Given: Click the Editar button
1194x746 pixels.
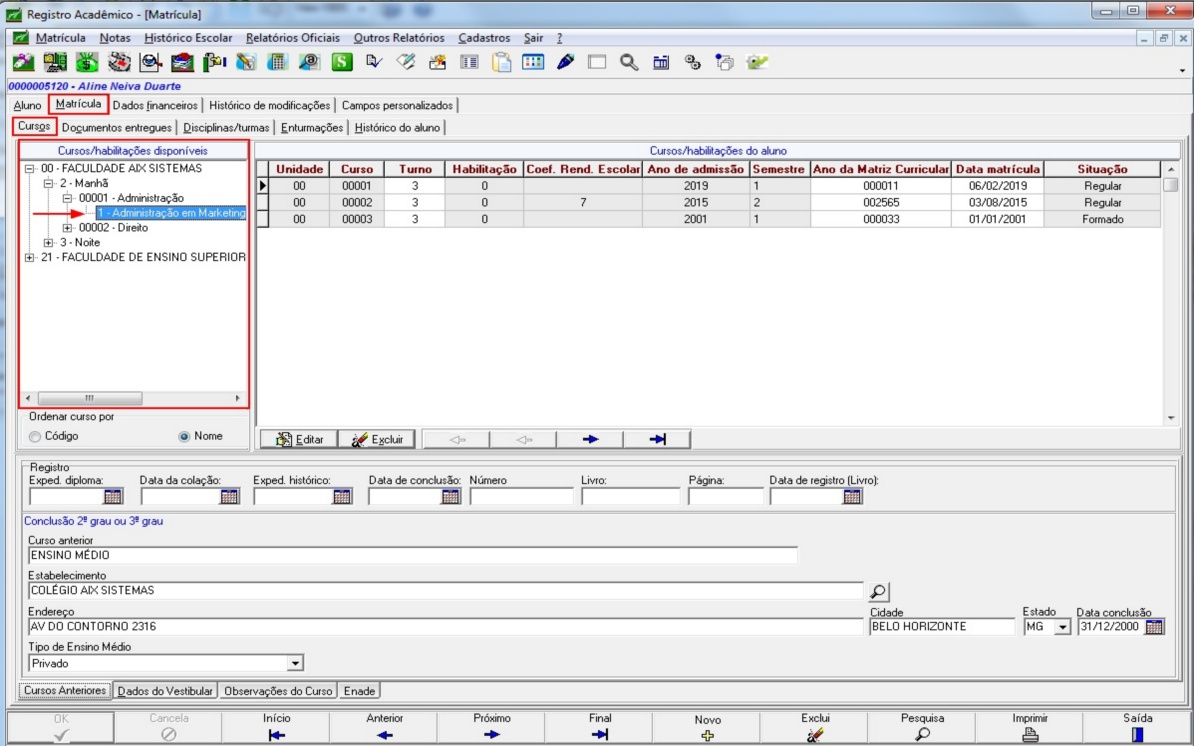Looking at the screenshot, I should coord(299,439).
